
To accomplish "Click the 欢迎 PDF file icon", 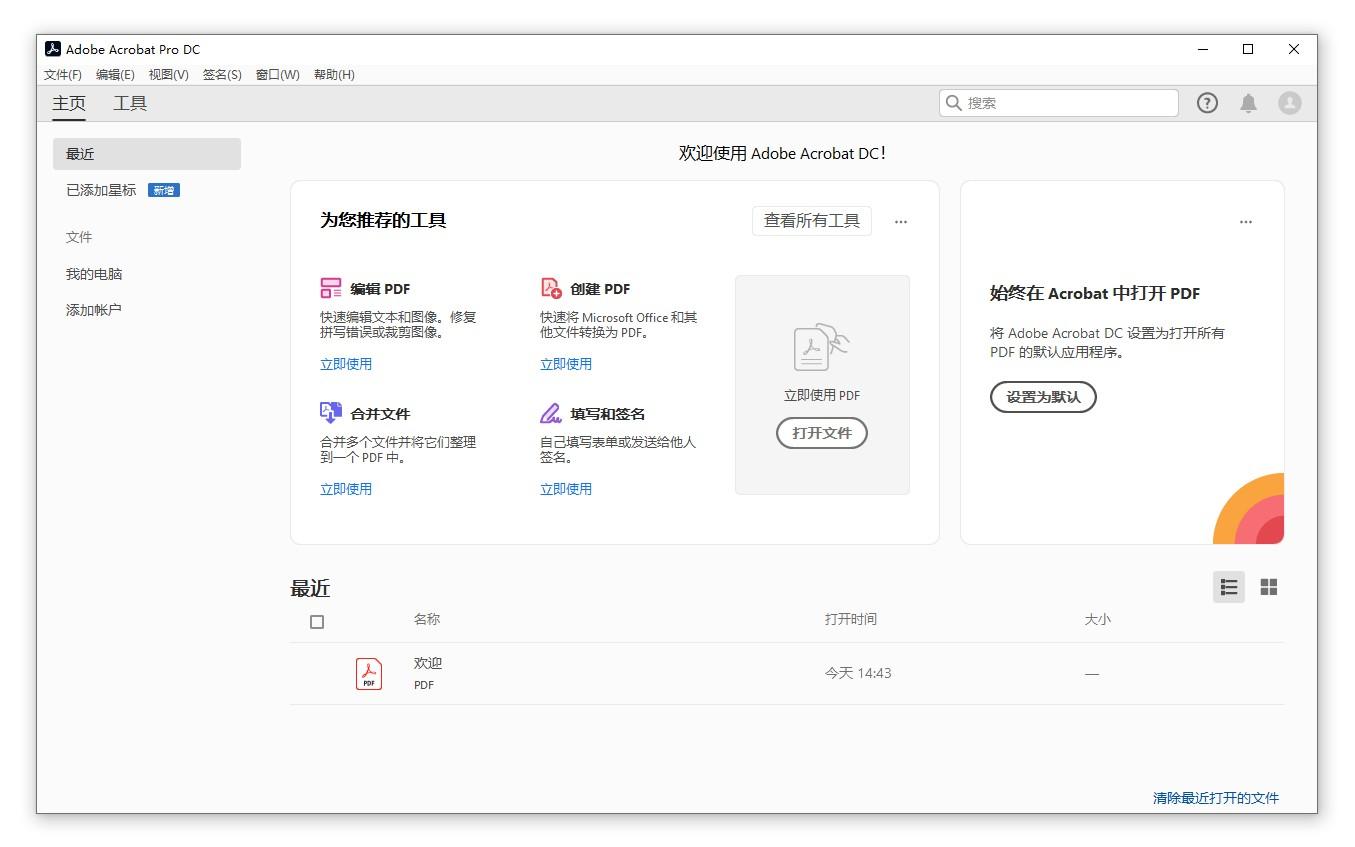I will pyautogui.click(x=368, y=673).
